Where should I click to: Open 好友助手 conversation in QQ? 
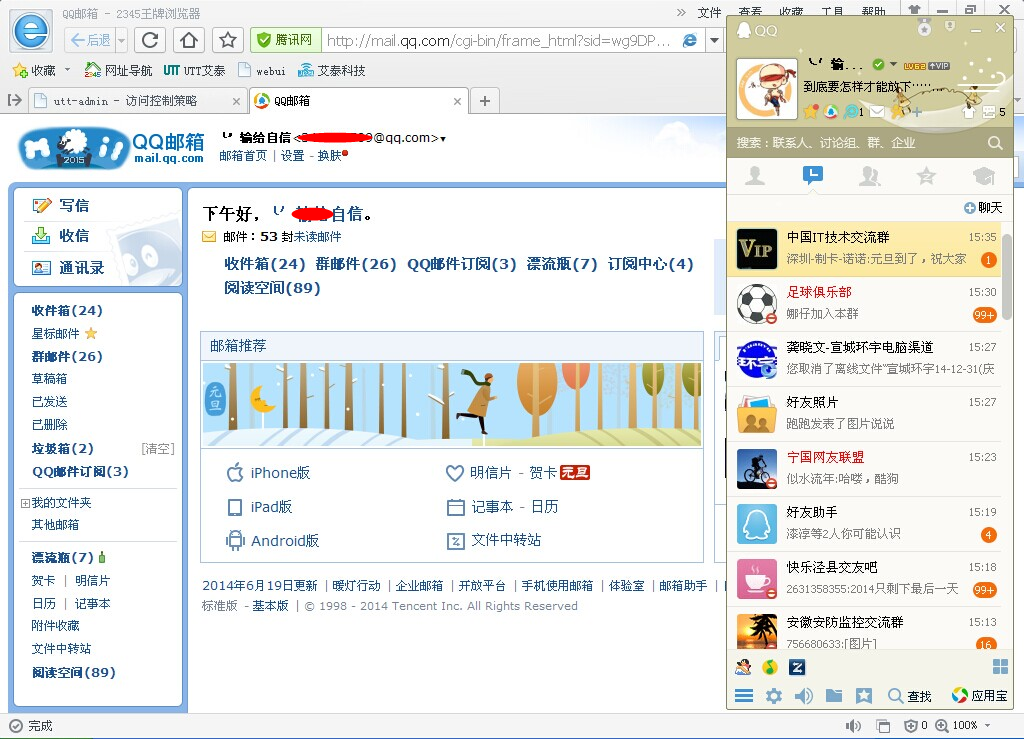(x=864, y=524)
